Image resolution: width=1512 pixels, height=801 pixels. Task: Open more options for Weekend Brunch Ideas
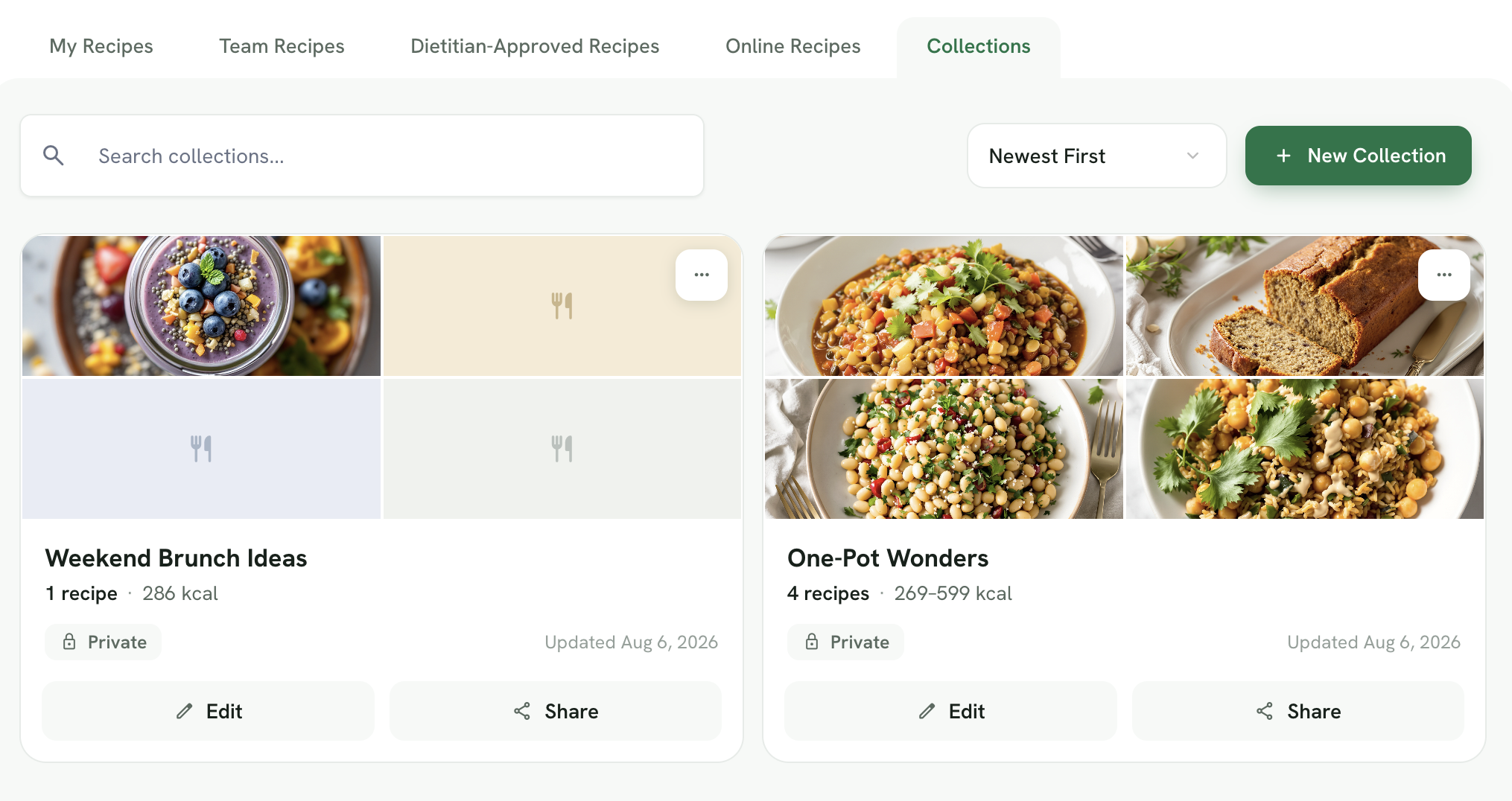point(702,275)
